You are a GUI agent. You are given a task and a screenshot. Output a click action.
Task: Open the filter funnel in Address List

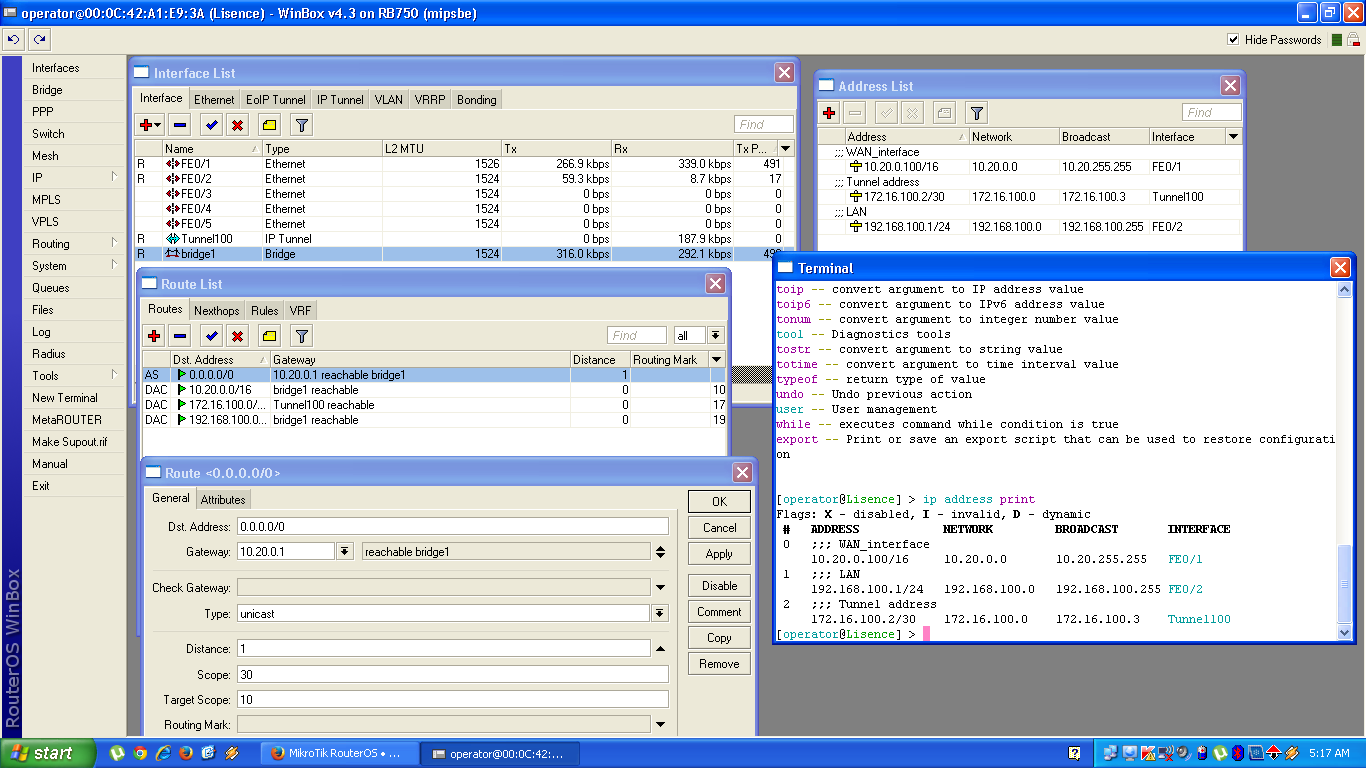(975, 112)
